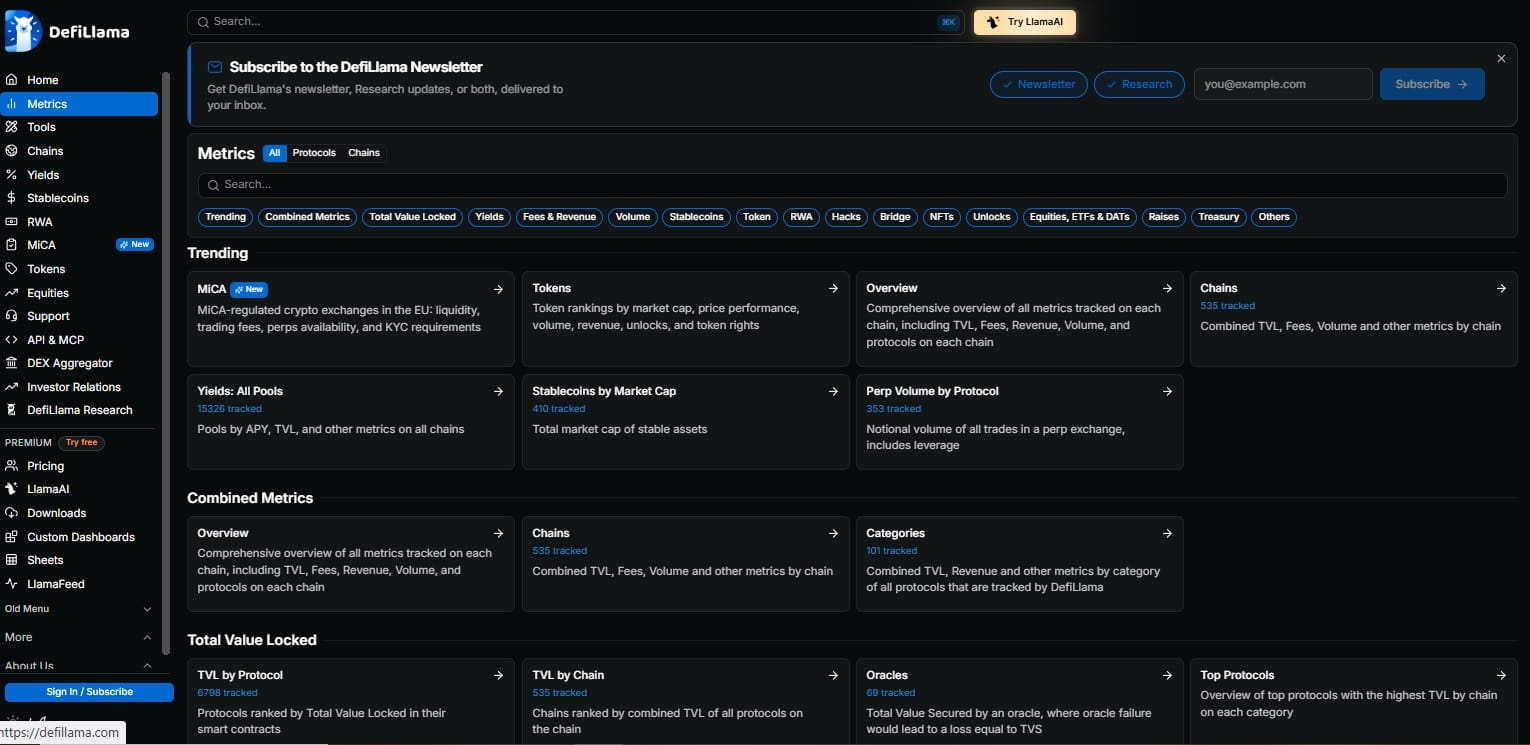Open the Metrics item in the sidebar
This screenshot has width=1530, height=745.
pos(80,104)
